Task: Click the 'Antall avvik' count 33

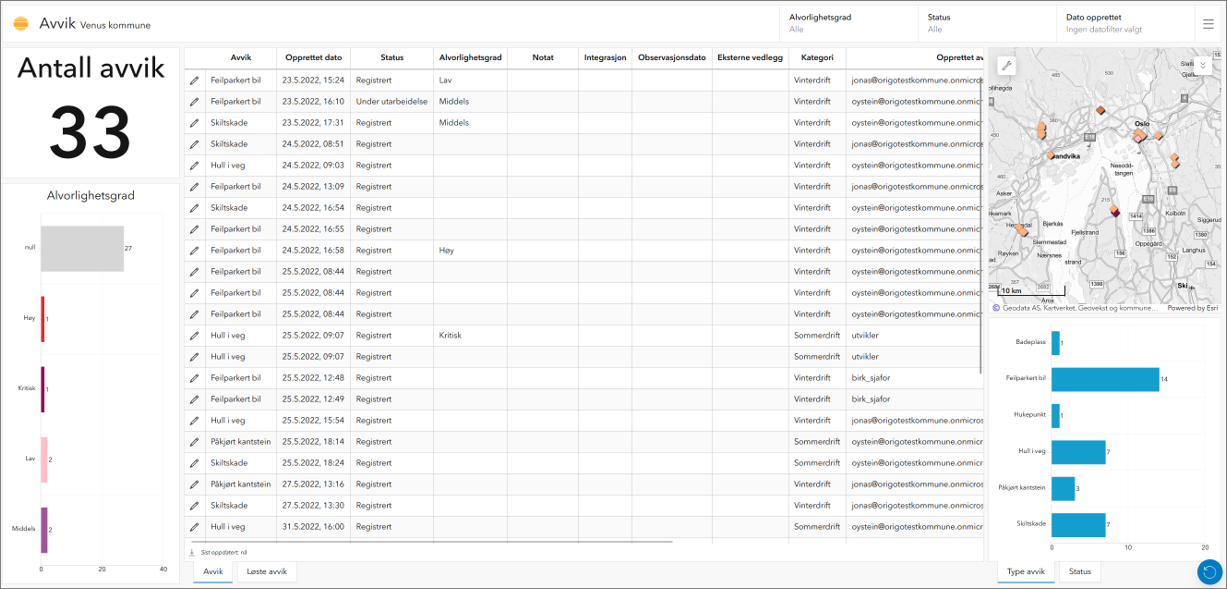Action: pos(90,133)
